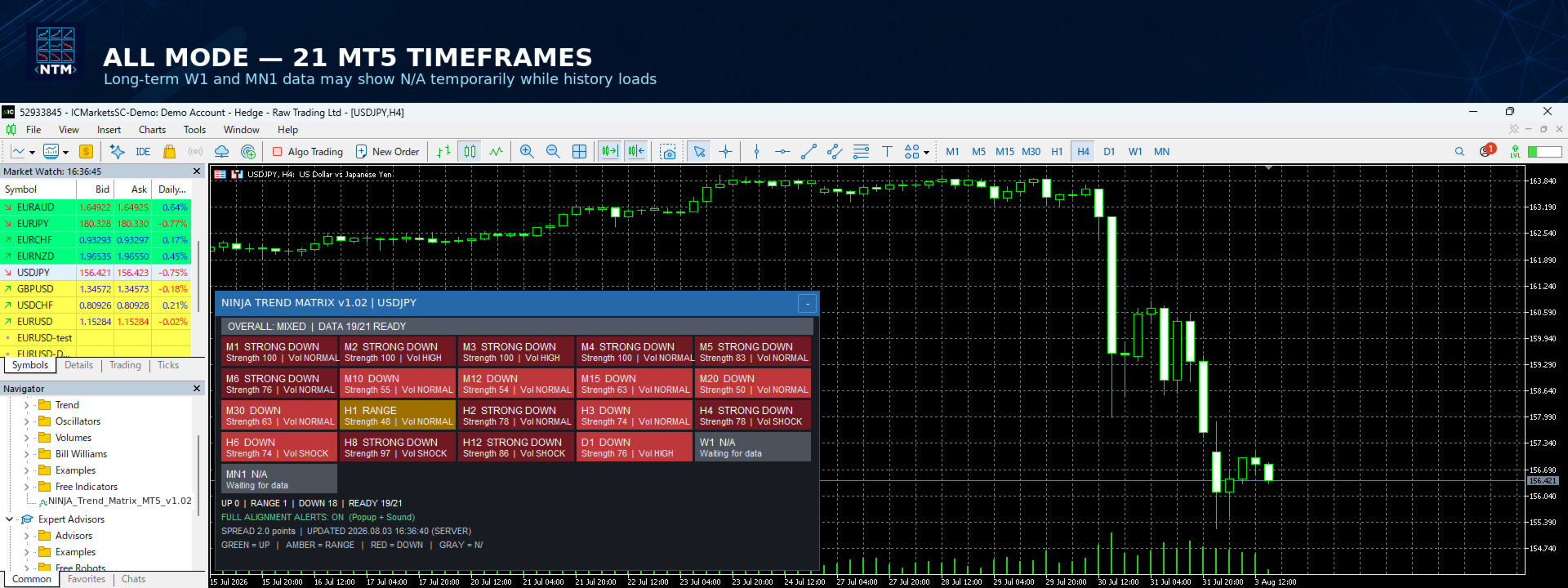Image resolution: width=1568 pixels, height=588 pixels.
Task: Toggle chart shift from right border
Action: point(635,151)
